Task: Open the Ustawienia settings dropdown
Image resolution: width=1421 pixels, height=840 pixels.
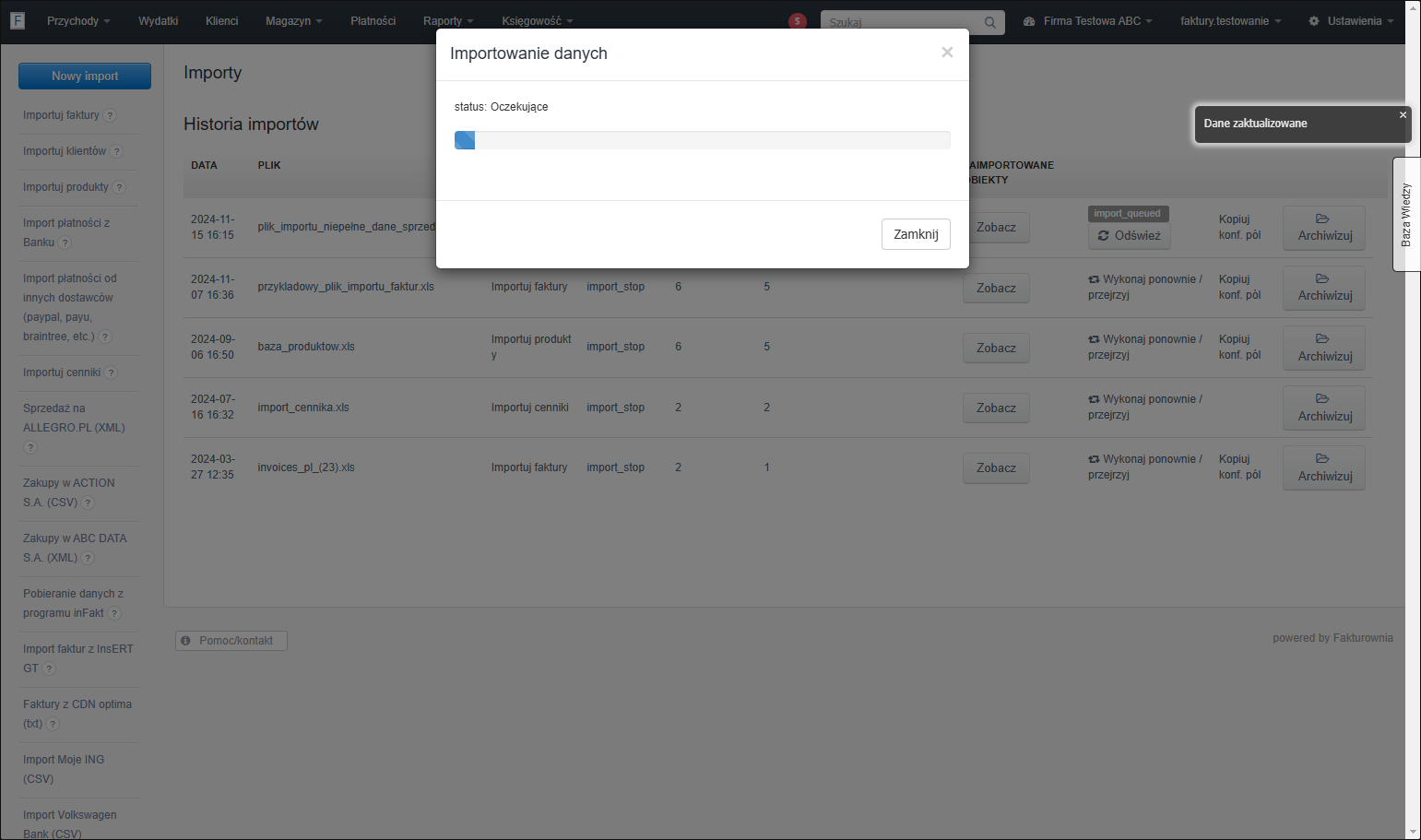Action: pyautogui.click(x=1351, y=21)
